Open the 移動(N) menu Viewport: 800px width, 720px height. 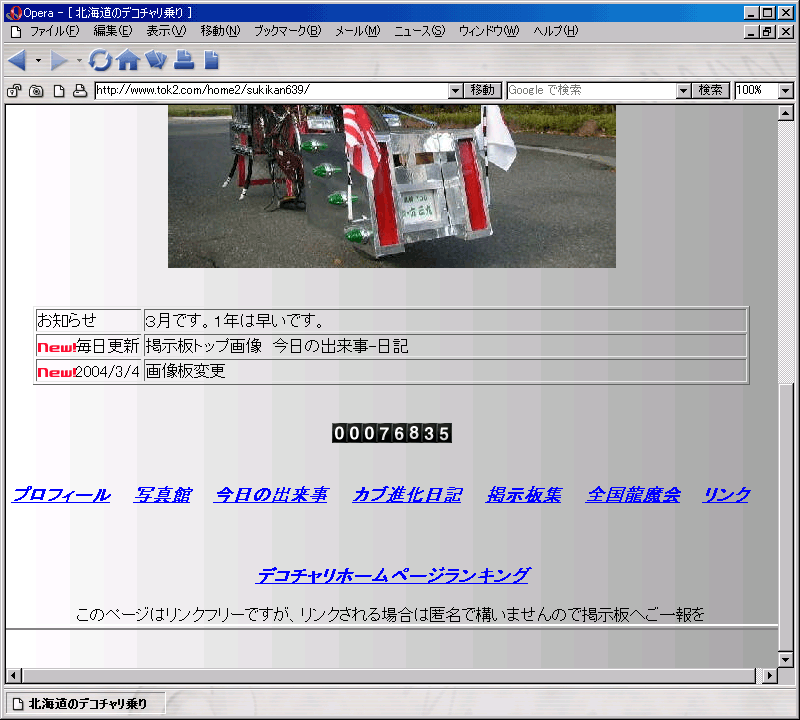point(220,31)
